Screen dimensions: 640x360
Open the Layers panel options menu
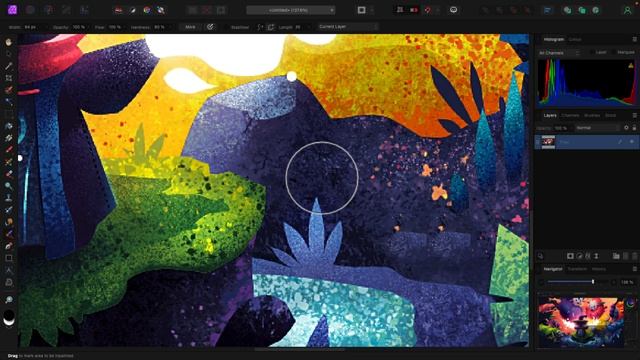point(634,116)
